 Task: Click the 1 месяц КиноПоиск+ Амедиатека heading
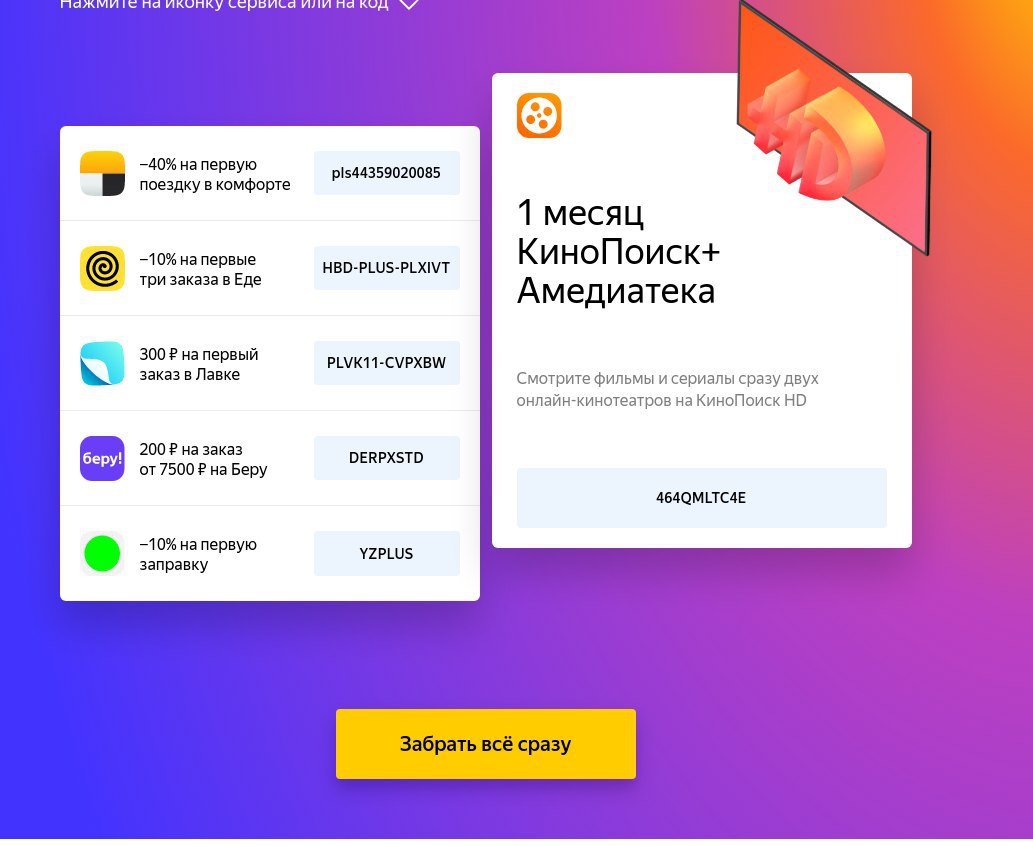click(x=618, y=252)
